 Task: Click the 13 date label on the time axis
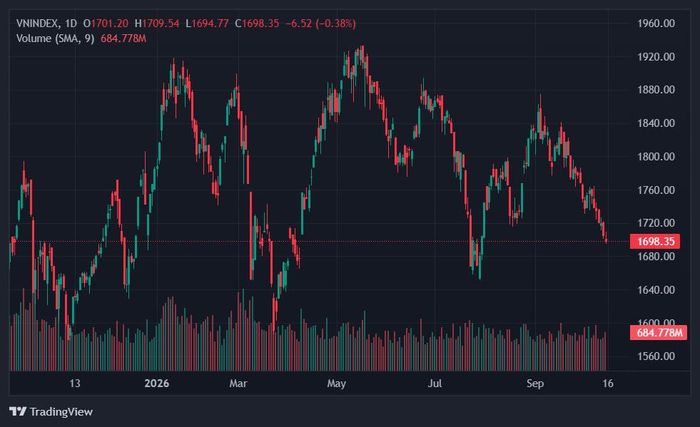click(x=75, y=383)
